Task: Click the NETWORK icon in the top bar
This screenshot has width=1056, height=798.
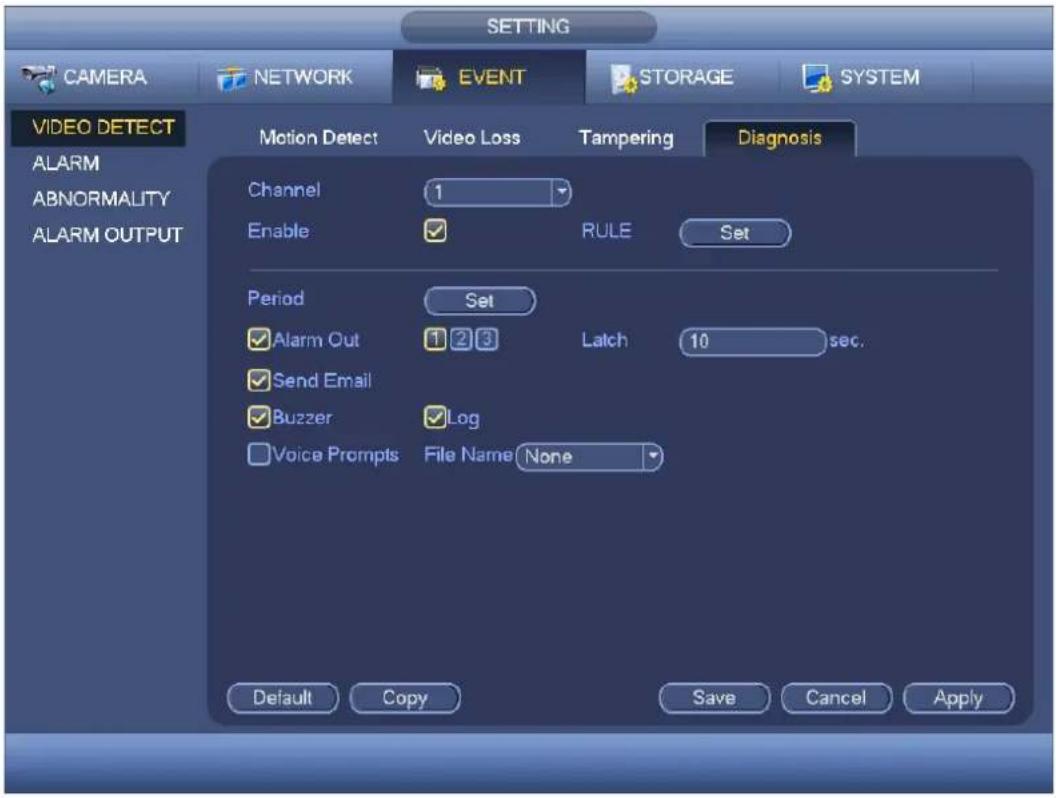Action: pyautogui.click(x=231, y=78)
